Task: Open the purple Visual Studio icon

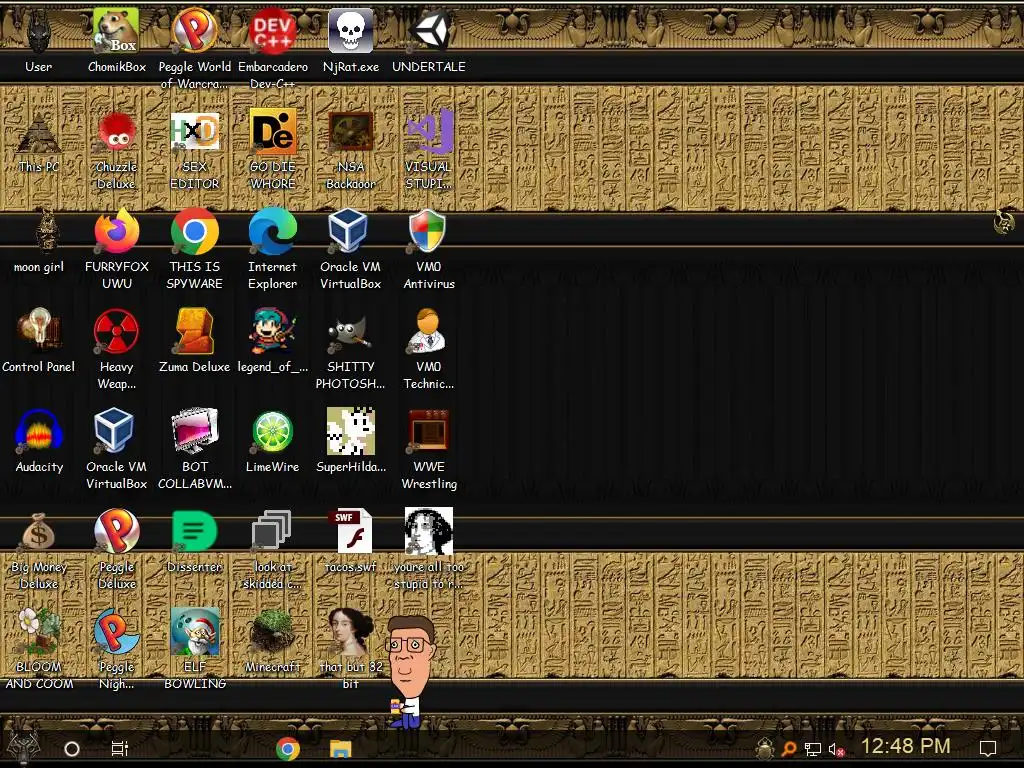Action: (x=429, y=133)
